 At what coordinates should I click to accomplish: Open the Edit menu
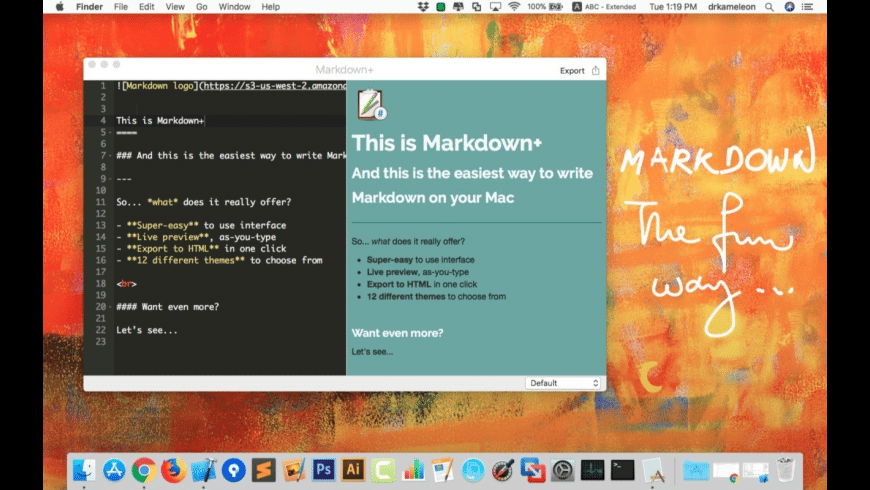point(146,7)
